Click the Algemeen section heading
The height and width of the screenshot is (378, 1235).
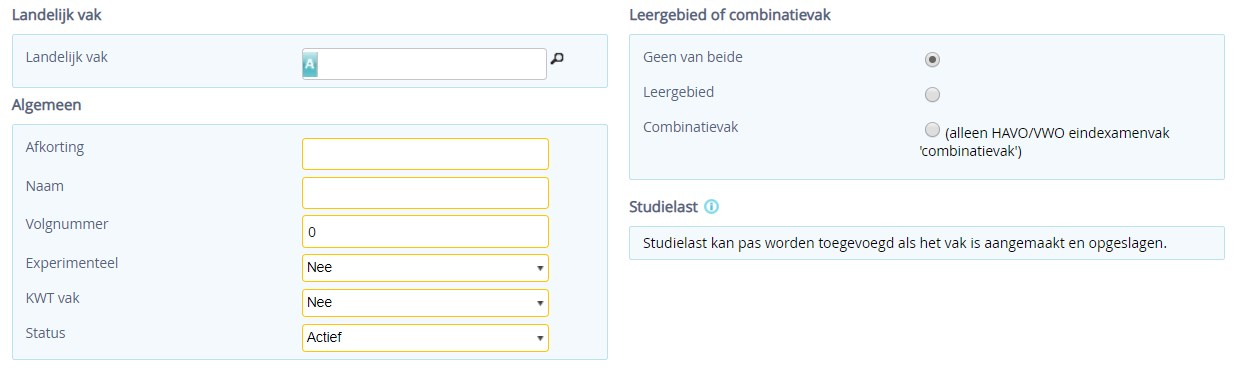point(47,104)
